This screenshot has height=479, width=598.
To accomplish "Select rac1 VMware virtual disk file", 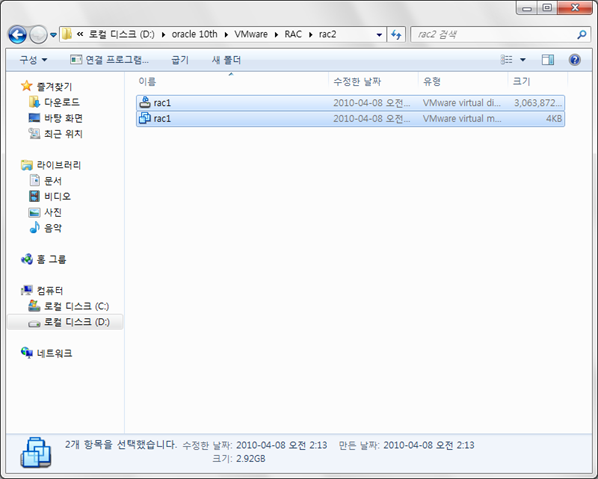I will click(x=350, y=103).
